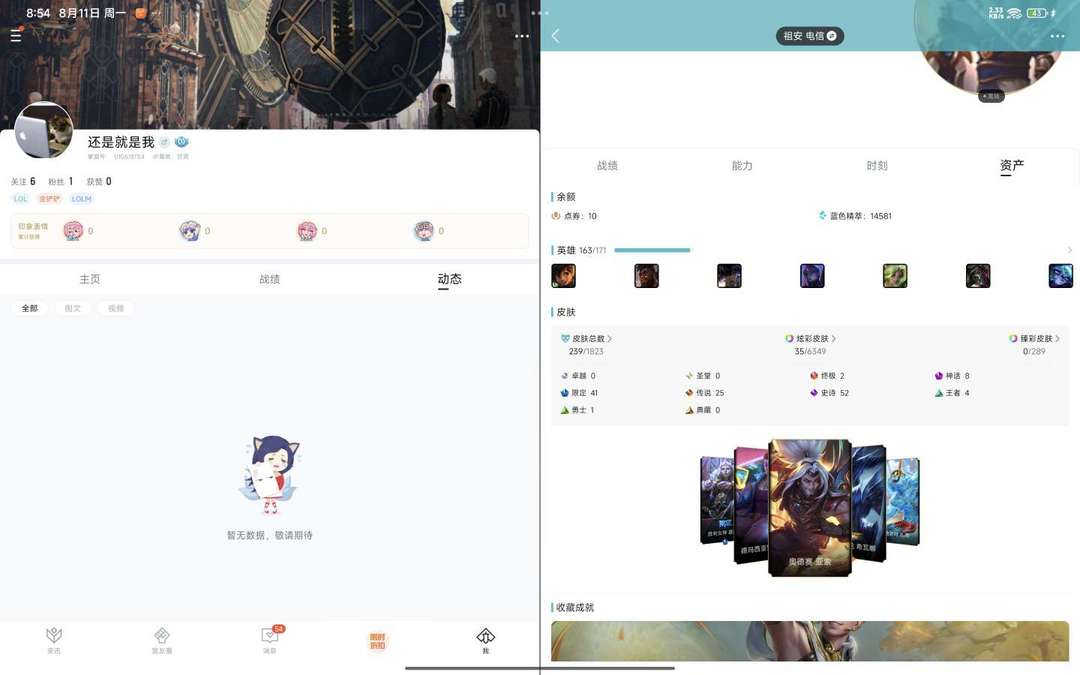
Task: Switch to the left pane's 战绩 tab
Action: (269, 279)
